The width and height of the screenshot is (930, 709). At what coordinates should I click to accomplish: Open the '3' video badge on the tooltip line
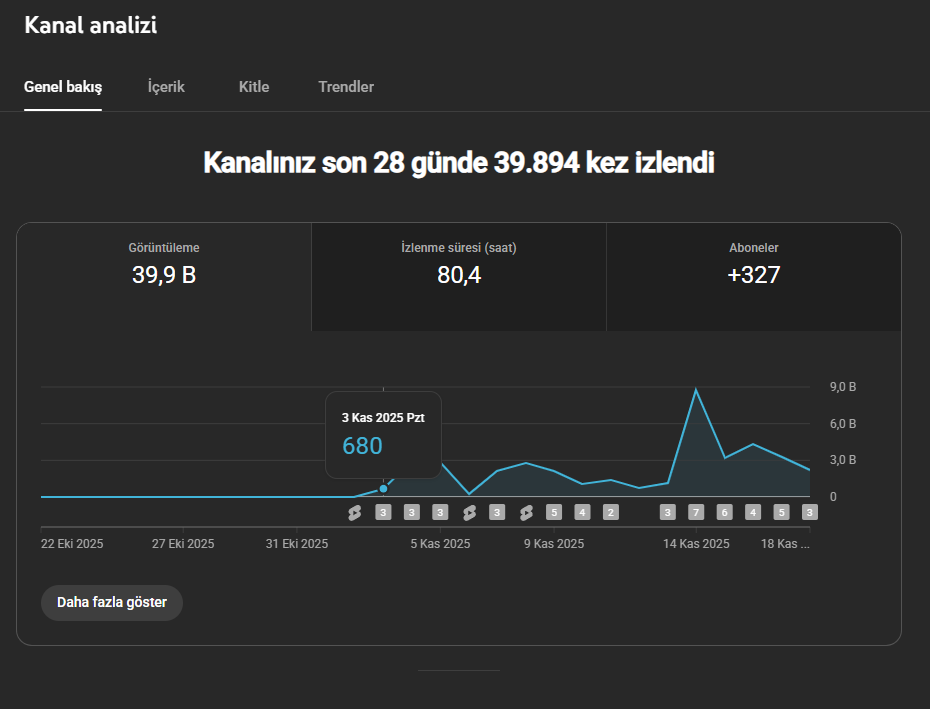pyautogui.click(x=383, y=513)
